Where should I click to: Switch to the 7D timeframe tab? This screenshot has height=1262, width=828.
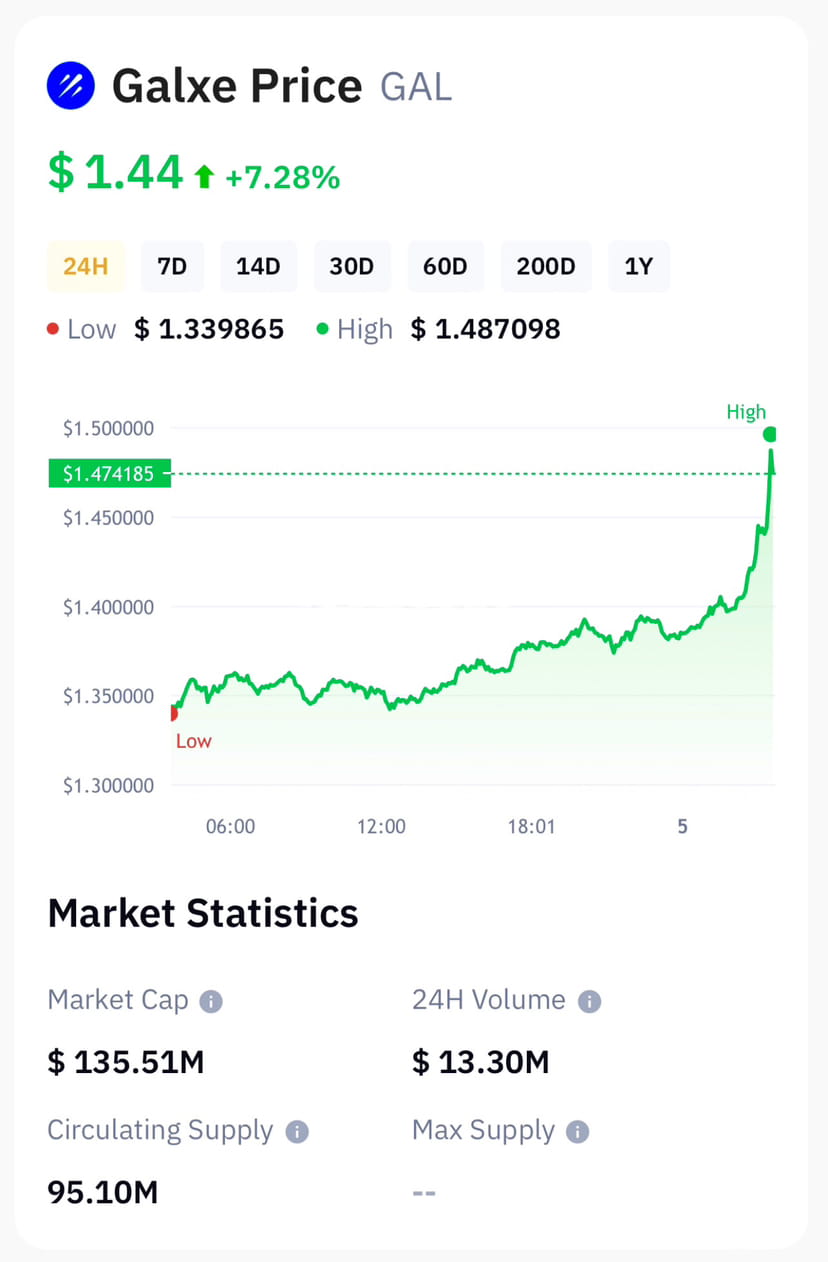tap(172, 266)
